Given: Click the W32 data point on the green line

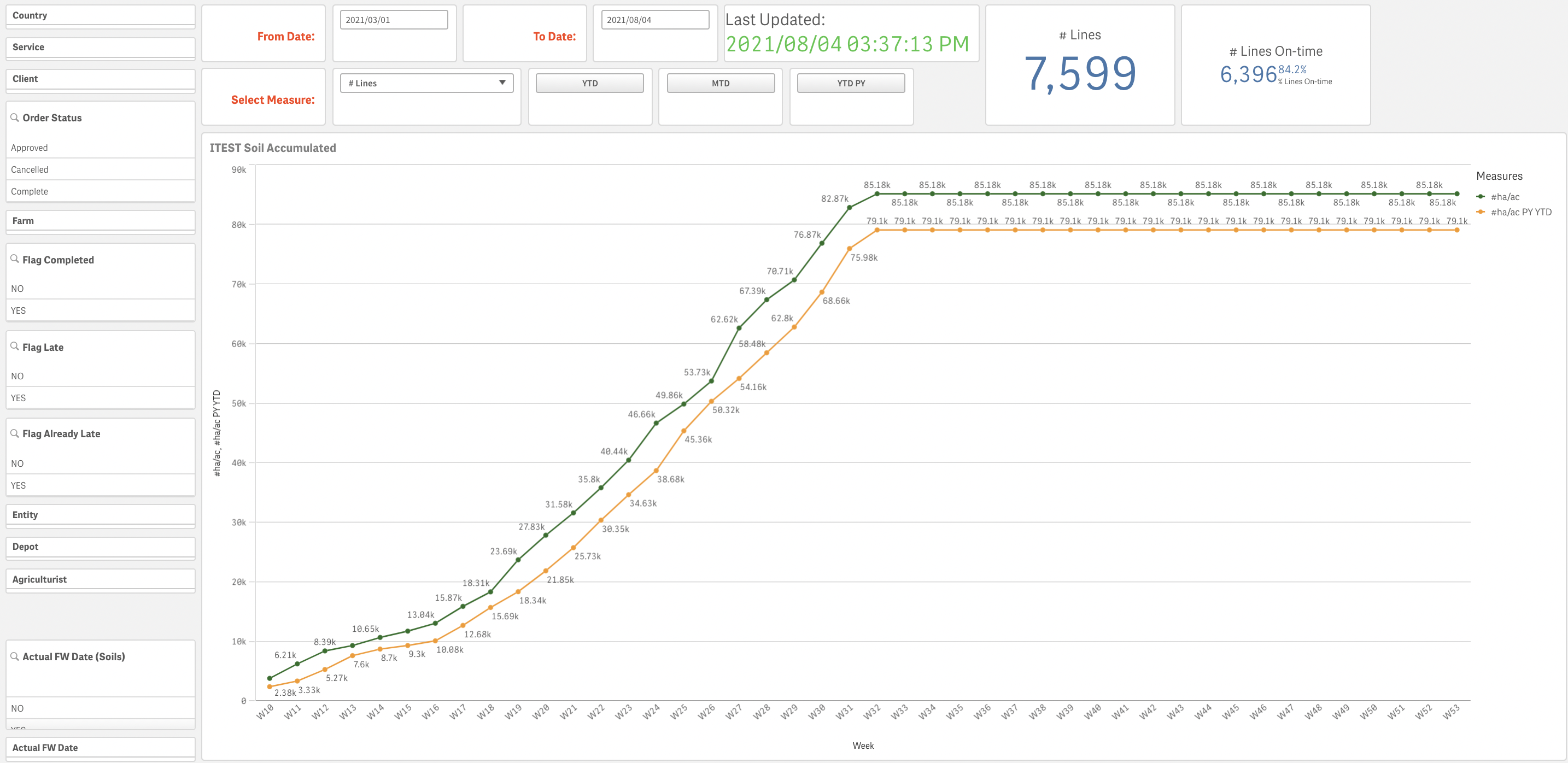Looking at the screenshot, I should click(876, 193).
